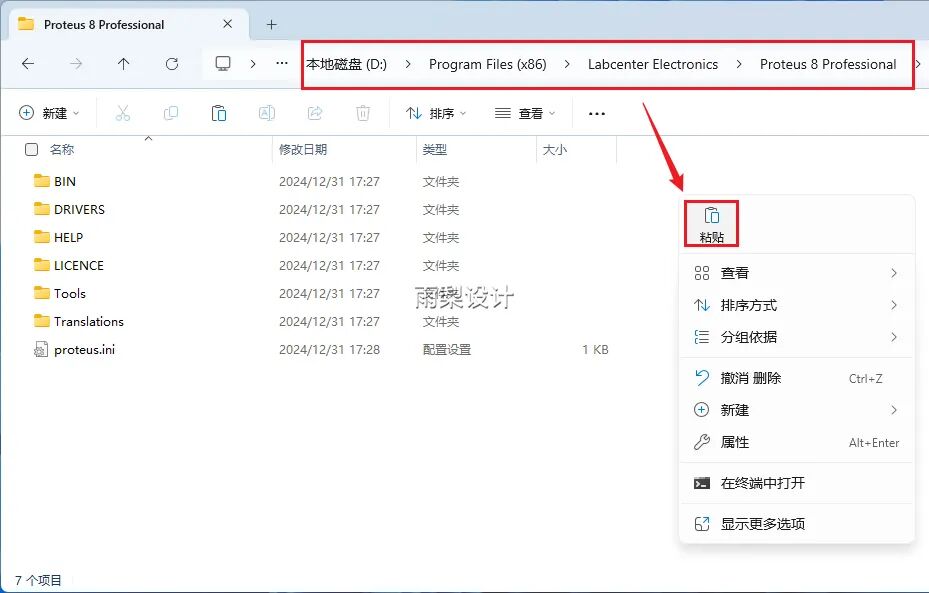Select the Copy icon in the toolbar
Screen dimensions: 929x593
(171, 113)
